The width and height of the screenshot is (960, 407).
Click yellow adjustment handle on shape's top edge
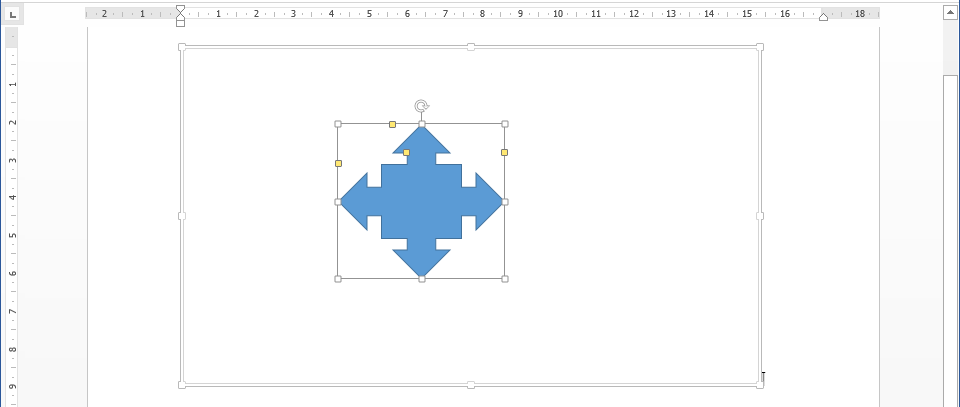point(392,125)
